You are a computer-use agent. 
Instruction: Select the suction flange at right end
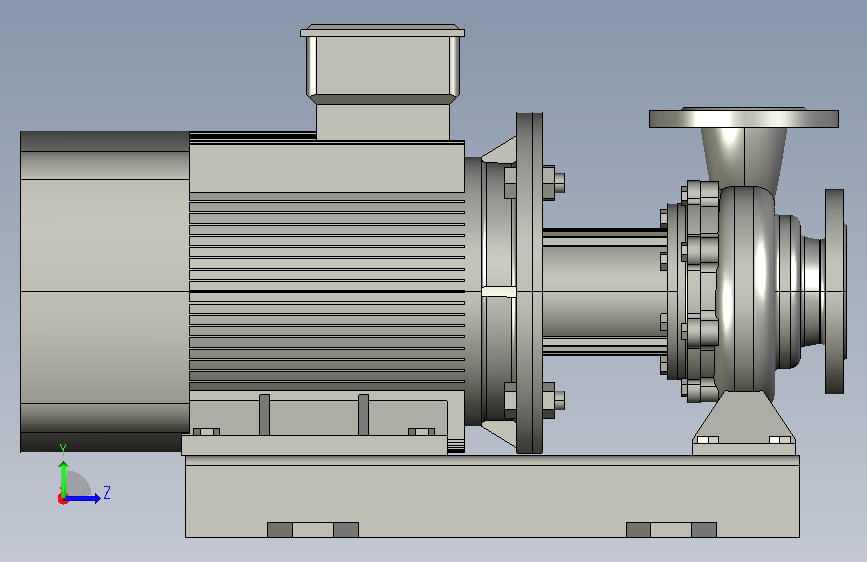835,292
